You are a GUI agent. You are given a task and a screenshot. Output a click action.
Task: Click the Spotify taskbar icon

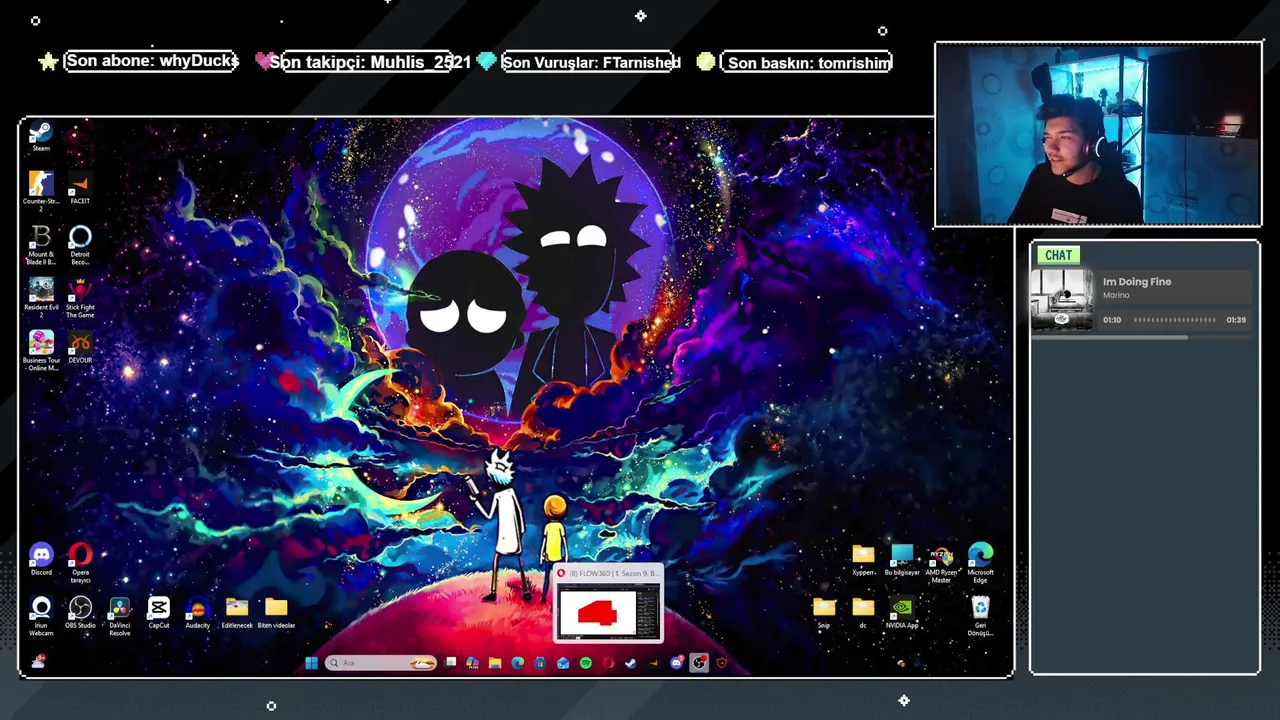click(586, 663)
